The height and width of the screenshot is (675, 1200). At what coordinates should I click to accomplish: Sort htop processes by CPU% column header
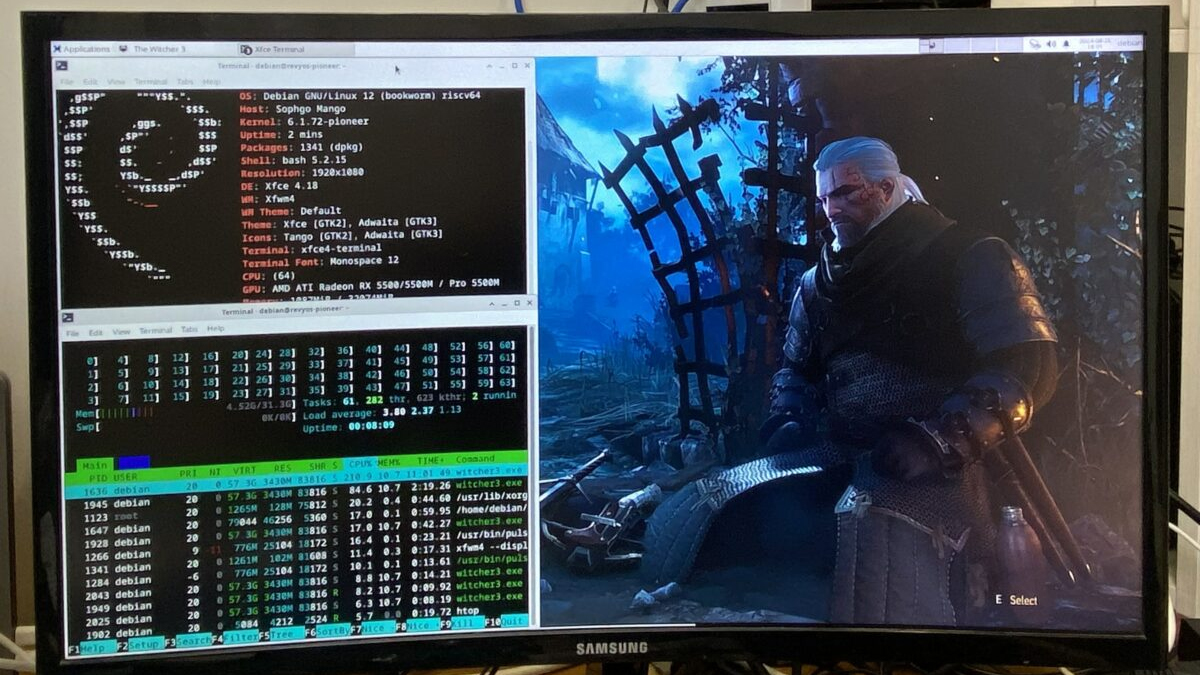tap(359, 464)
